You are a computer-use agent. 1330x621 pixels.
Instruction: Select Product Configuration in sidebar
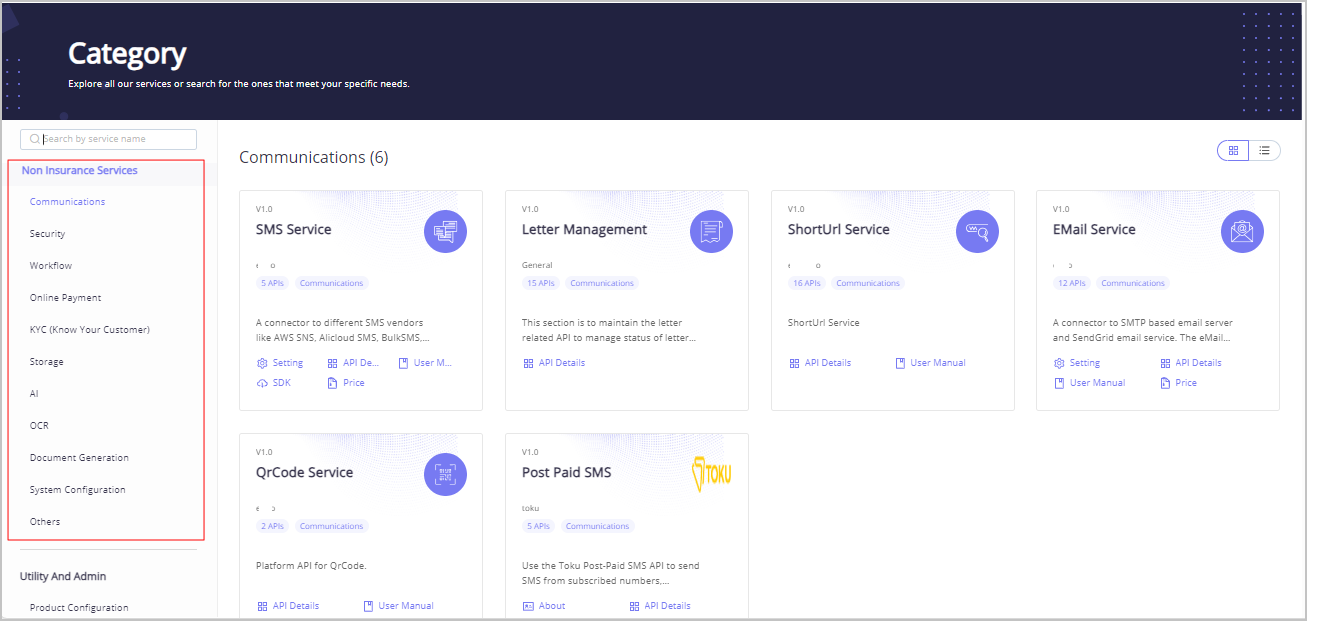click(x=79, y=608)
